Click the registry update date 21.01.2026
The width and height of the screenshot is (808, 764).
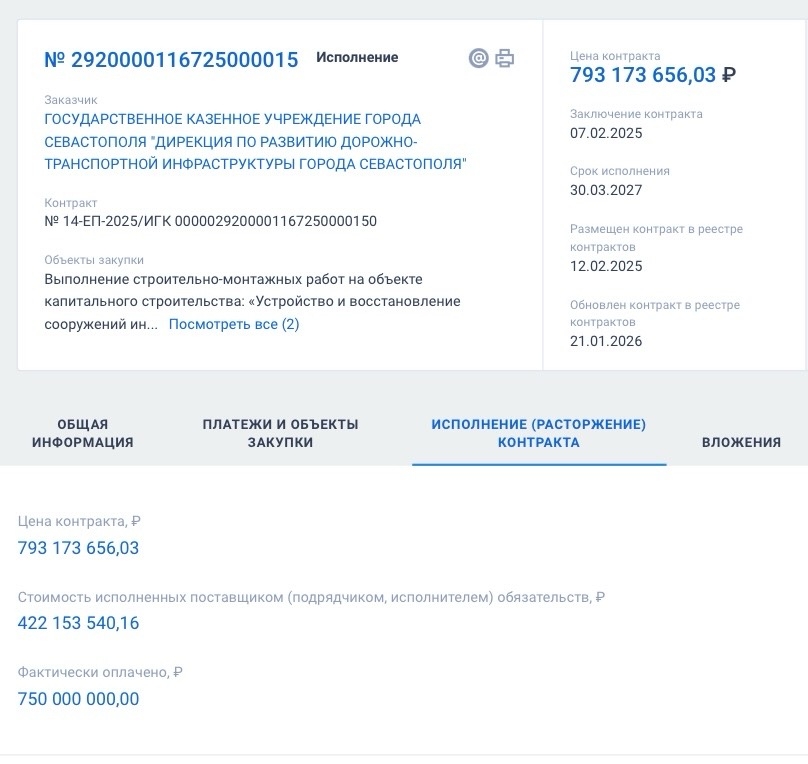(x=606, y=341)
